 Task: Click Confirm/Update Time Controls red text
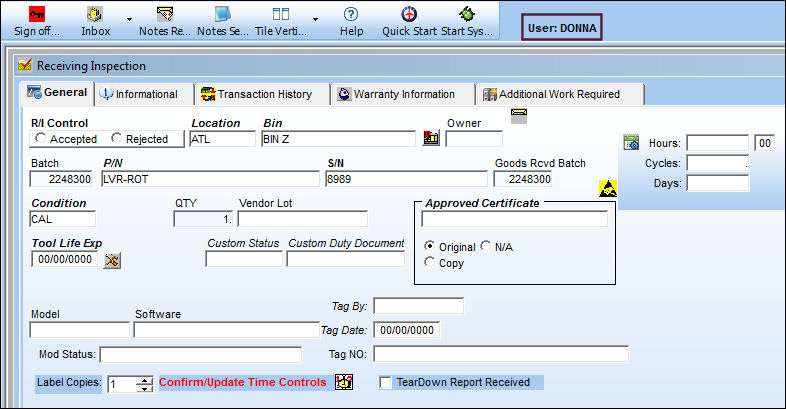tap(243, 382)
